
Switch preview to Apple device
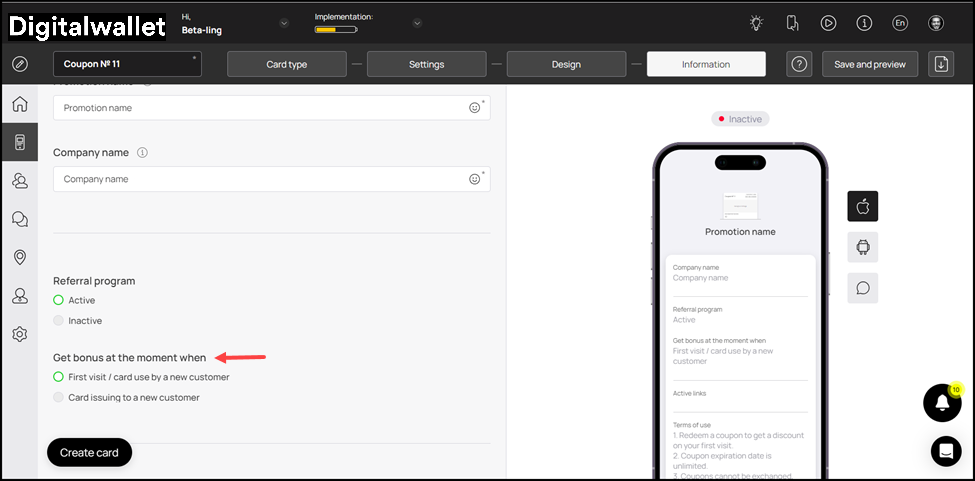[x=862, y=206]
